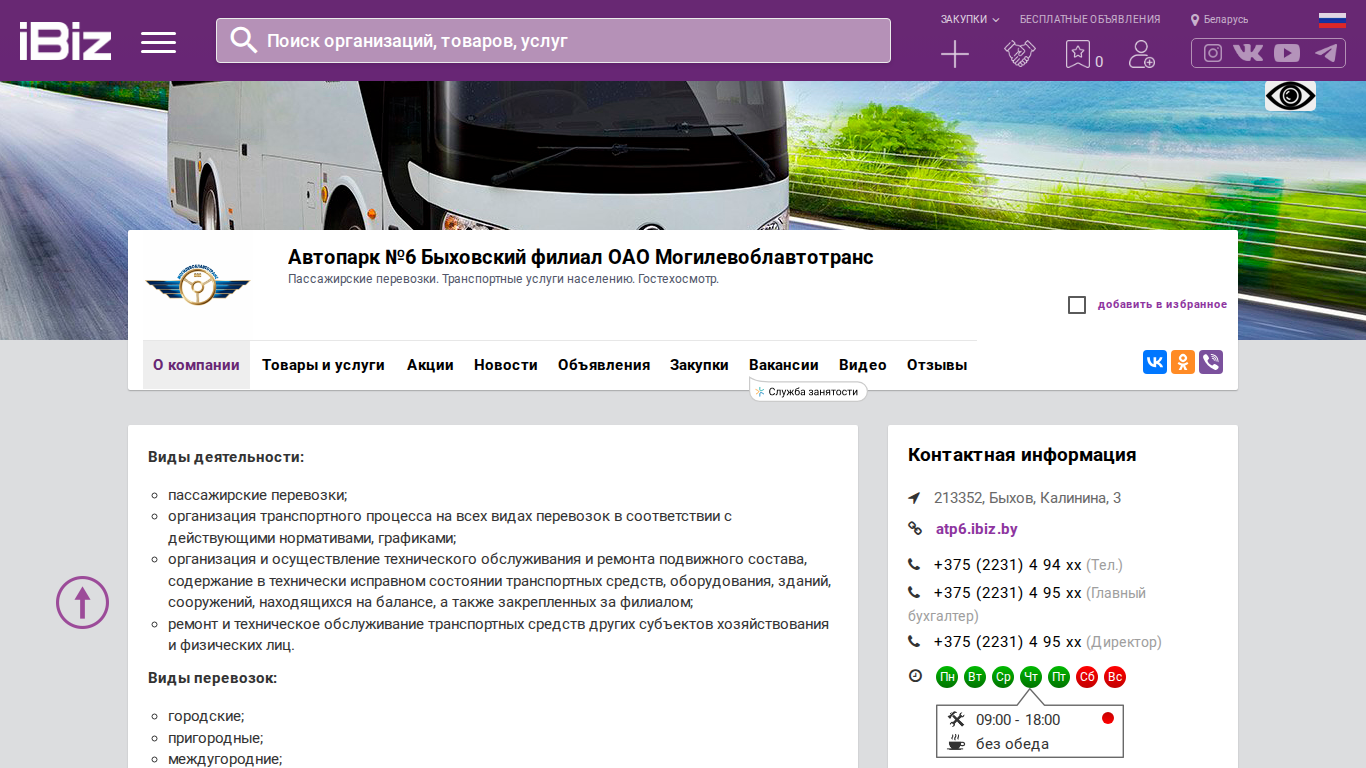Toggle the accessibility eye icon
The height and width of the screenshot is (768, 1366).
pyautogui.click(x=1290, y=96)
